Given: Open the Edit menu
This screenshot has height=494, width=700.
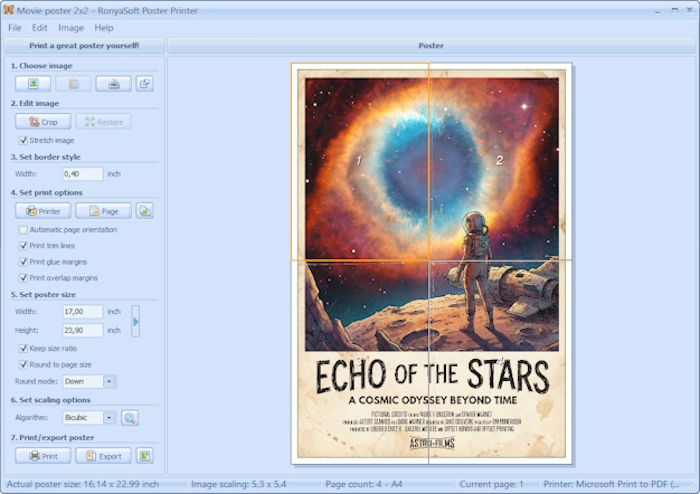Looking at the screenshot, I should point(39,28).
